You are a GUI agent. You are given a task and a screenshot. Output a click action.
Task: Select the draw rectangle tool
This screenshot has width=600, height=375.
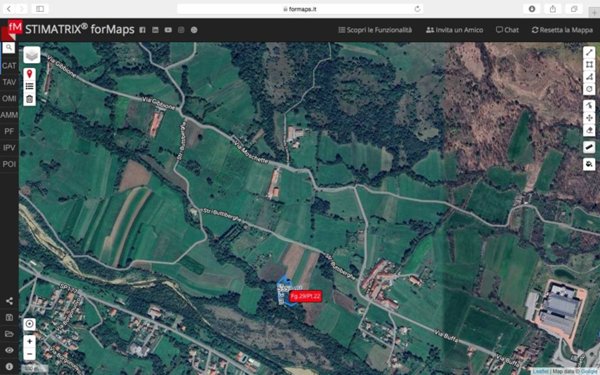589,65
